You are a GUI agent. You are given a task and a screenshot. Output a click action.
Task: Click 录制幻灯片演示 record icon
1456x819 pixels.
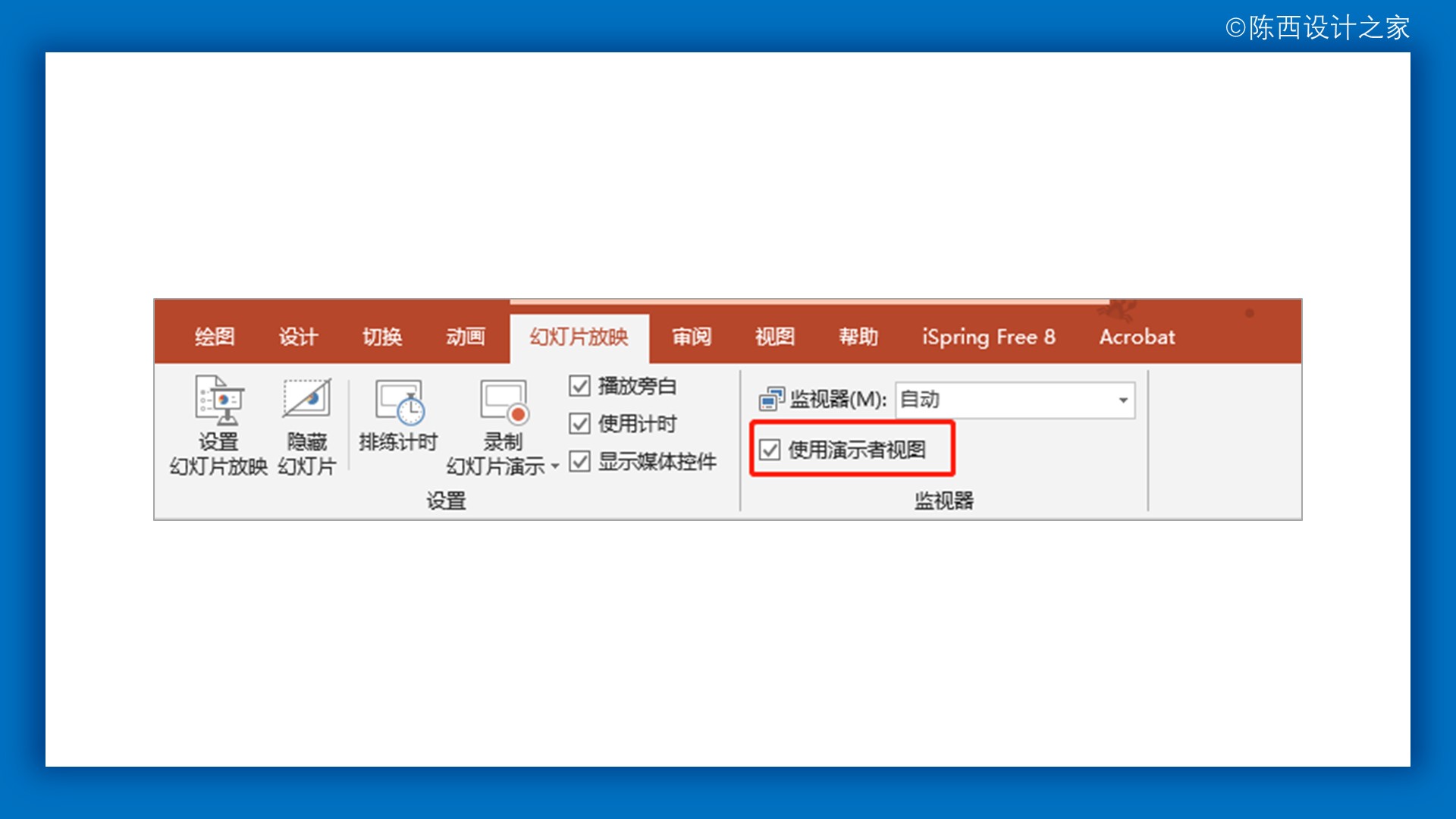tap(504, 402)
